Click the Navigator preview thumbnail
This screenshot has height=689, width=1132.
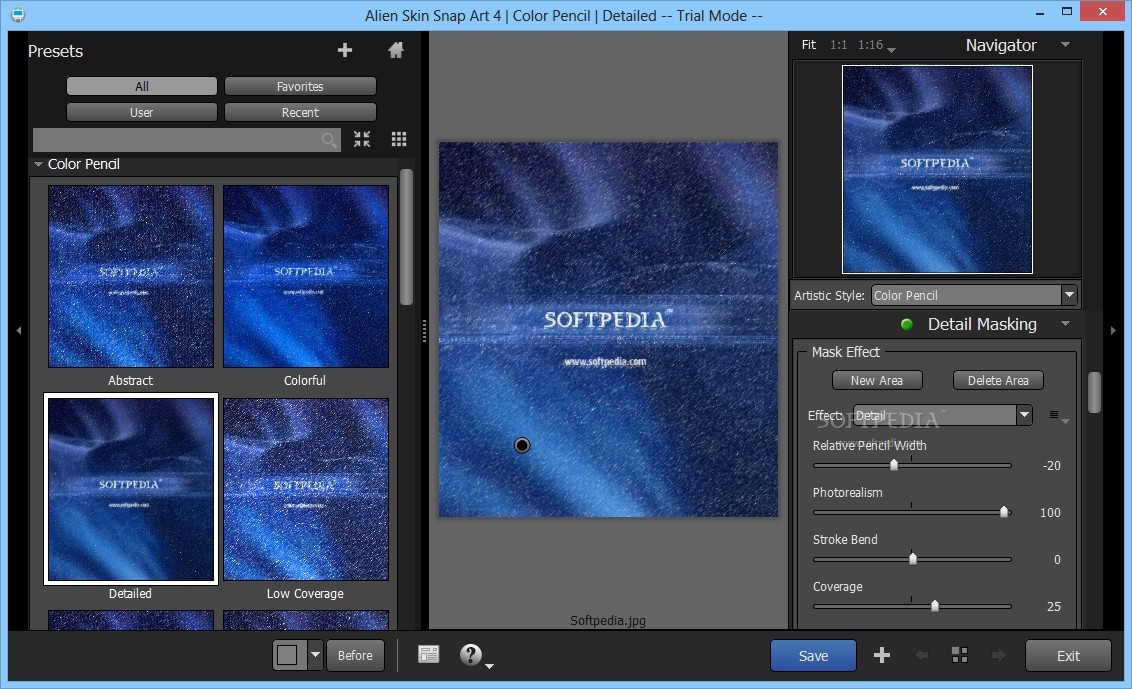pyautogui.click(x=937, y=169)
